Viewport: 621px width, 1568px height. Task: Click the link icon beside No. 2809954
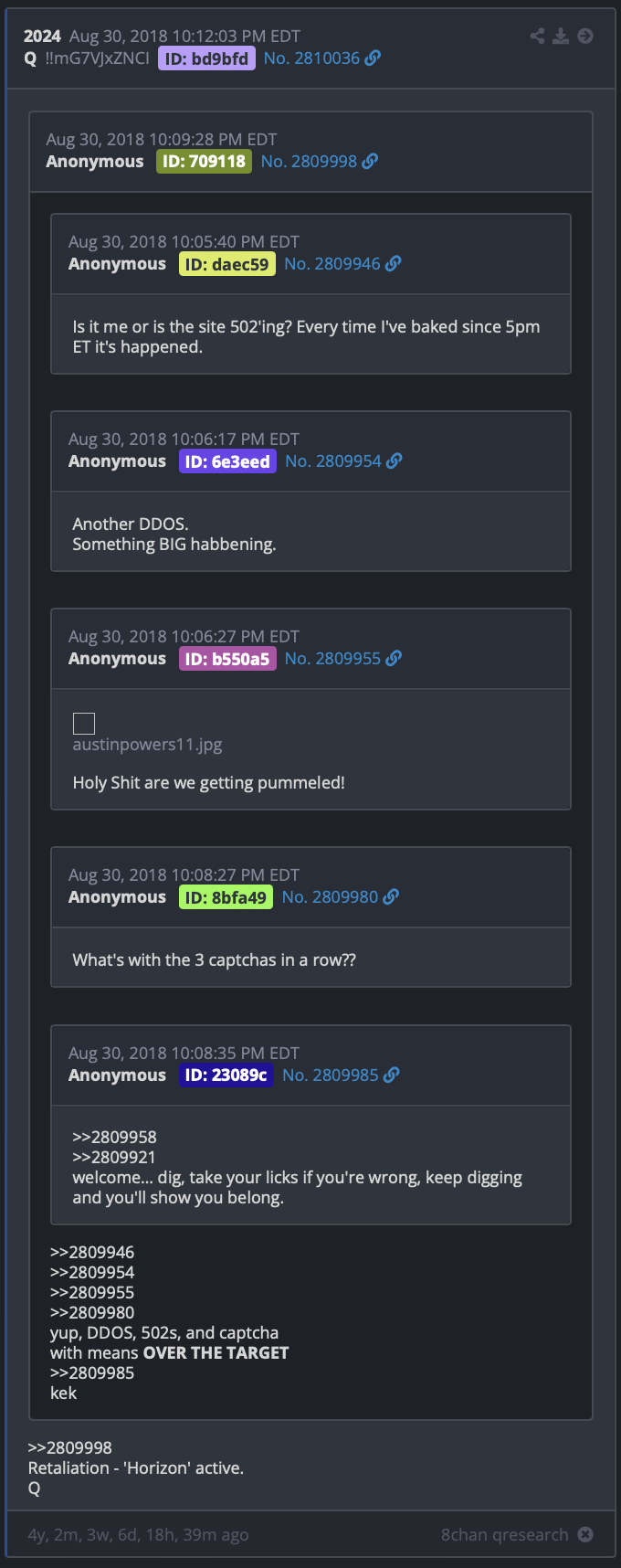[x=394, y=461]
